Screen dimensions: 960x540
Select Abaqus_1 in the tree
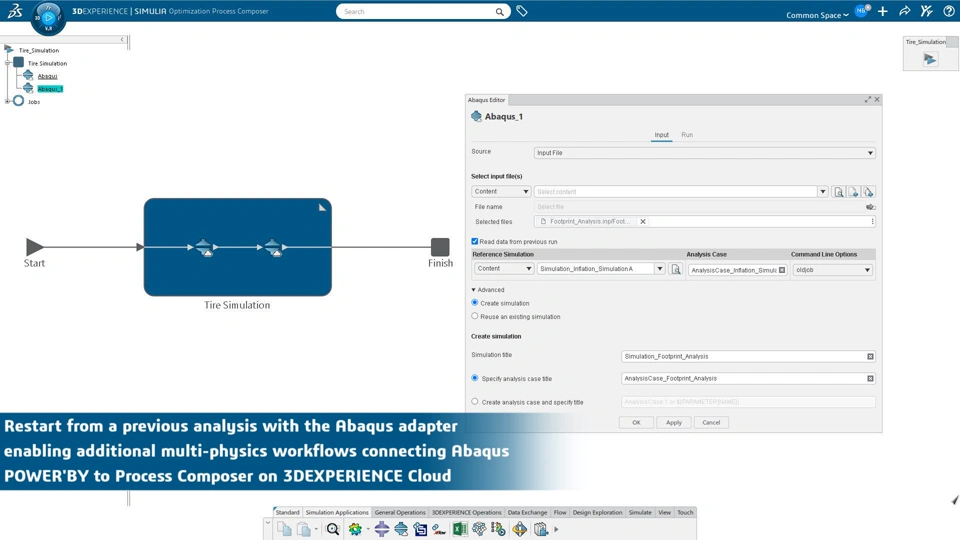tap(50, 89)
